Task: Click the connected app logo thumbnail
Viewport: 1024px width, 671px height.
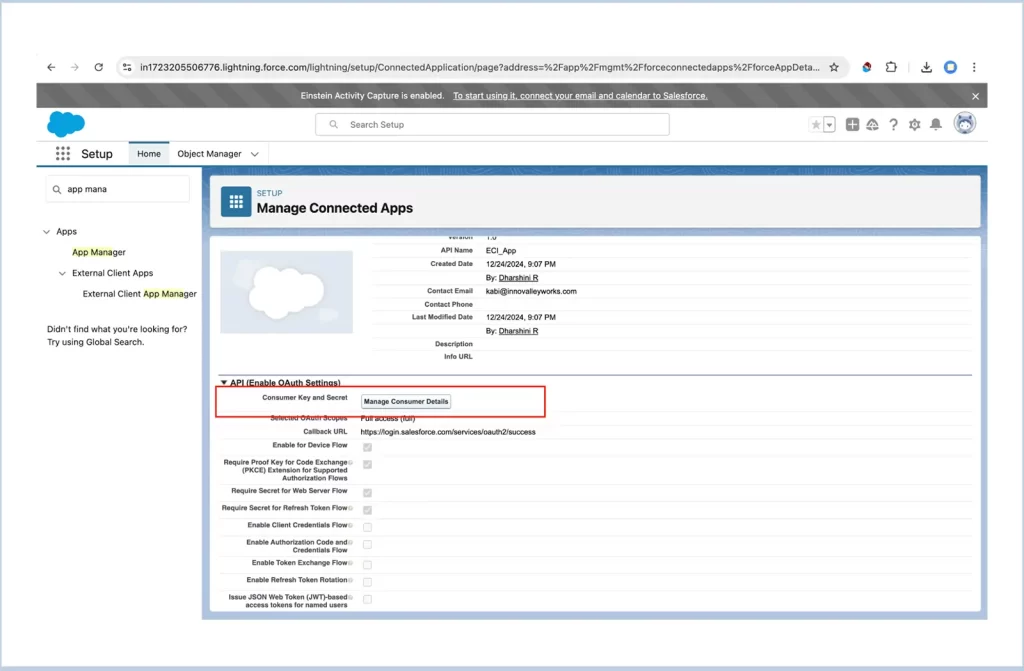Action: pos(287,292)
